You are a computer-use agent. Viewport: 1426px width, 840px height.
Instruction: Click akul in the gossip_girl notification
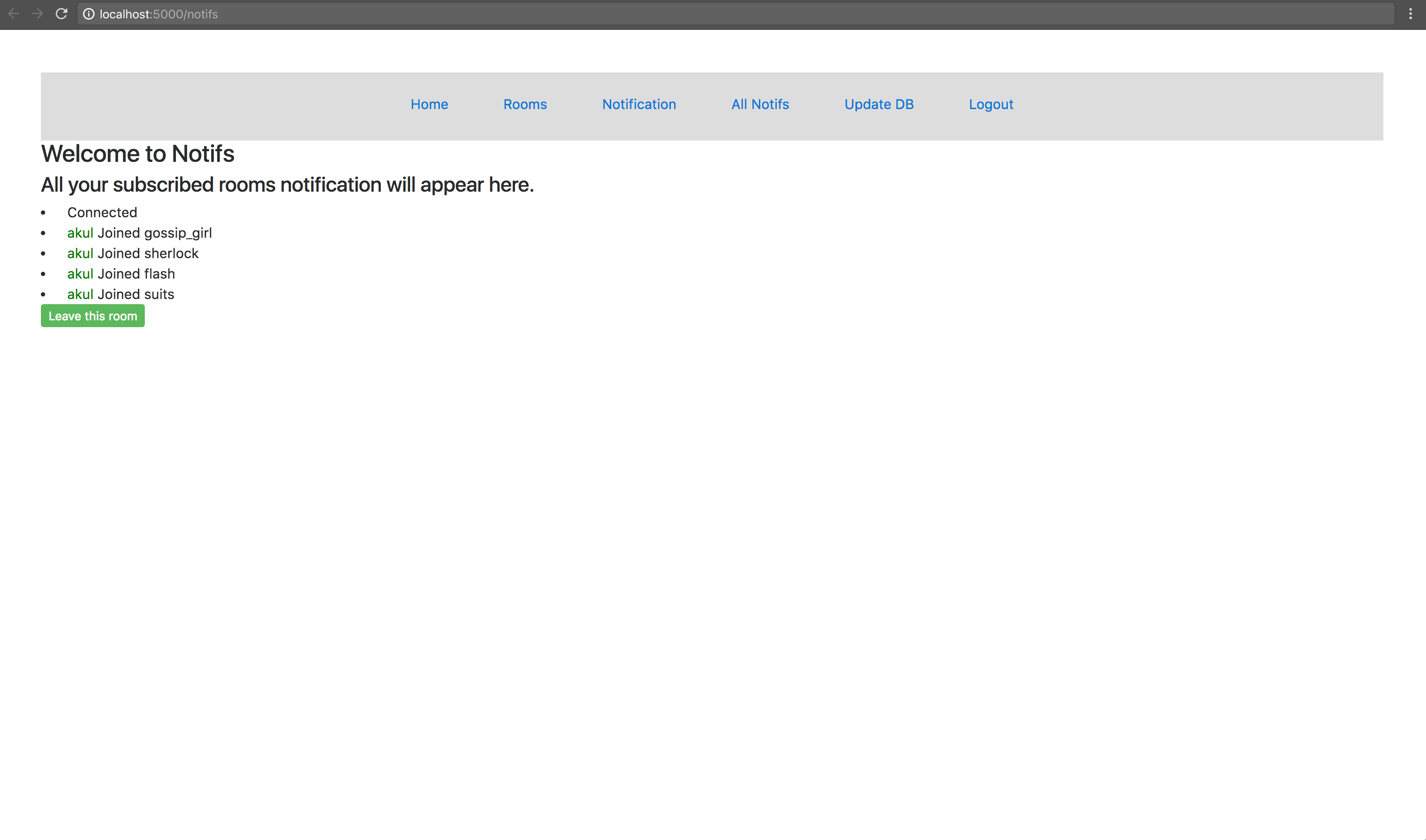pos(80,233)
